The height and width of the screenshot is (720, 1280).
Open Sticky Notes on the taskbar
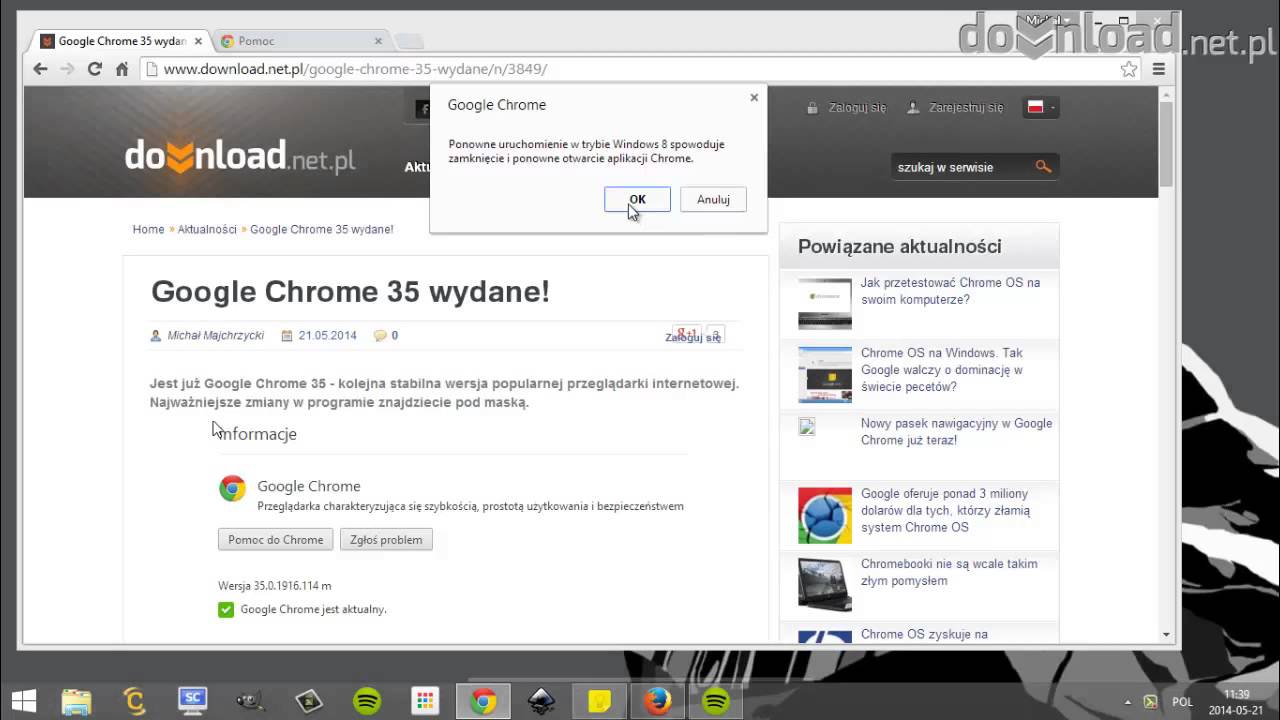599,701
